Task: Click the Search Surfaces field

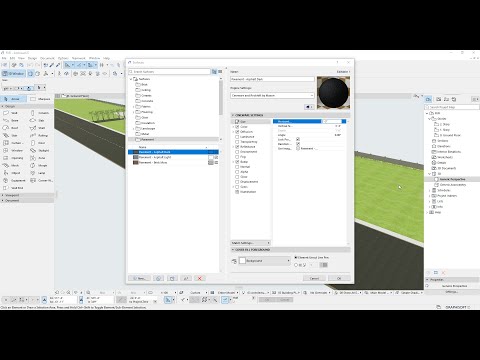Action: click(169, 72)
